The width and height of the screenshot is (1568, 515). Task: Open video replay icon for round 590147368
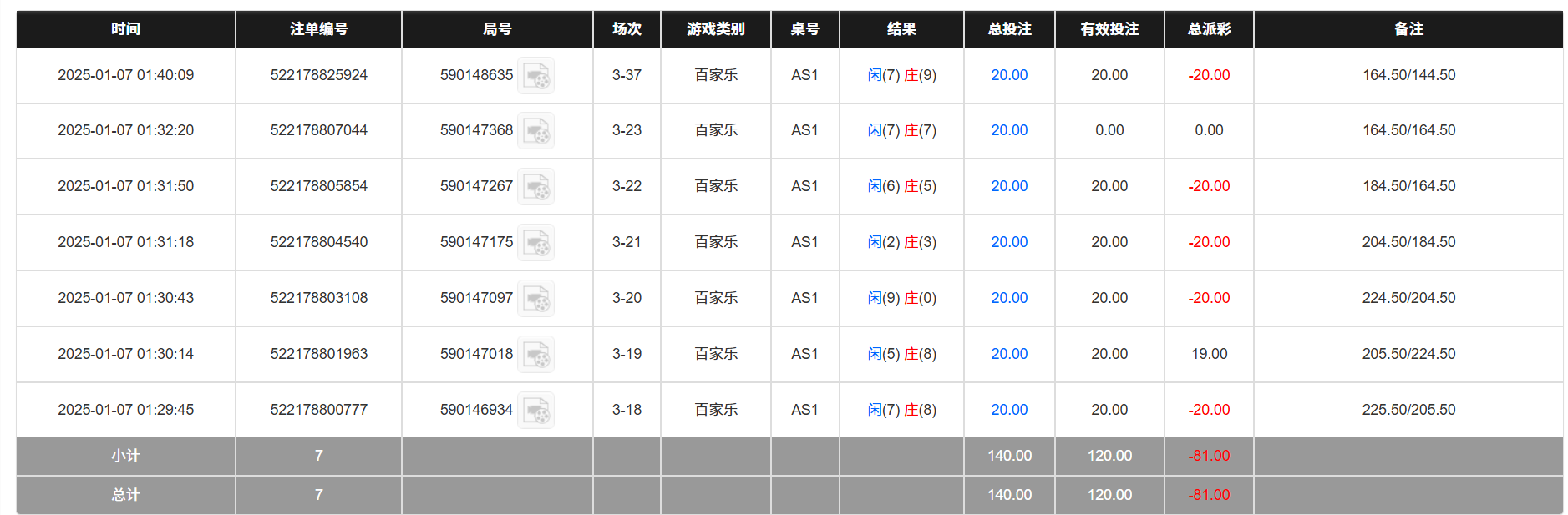(x=535, y=131)
